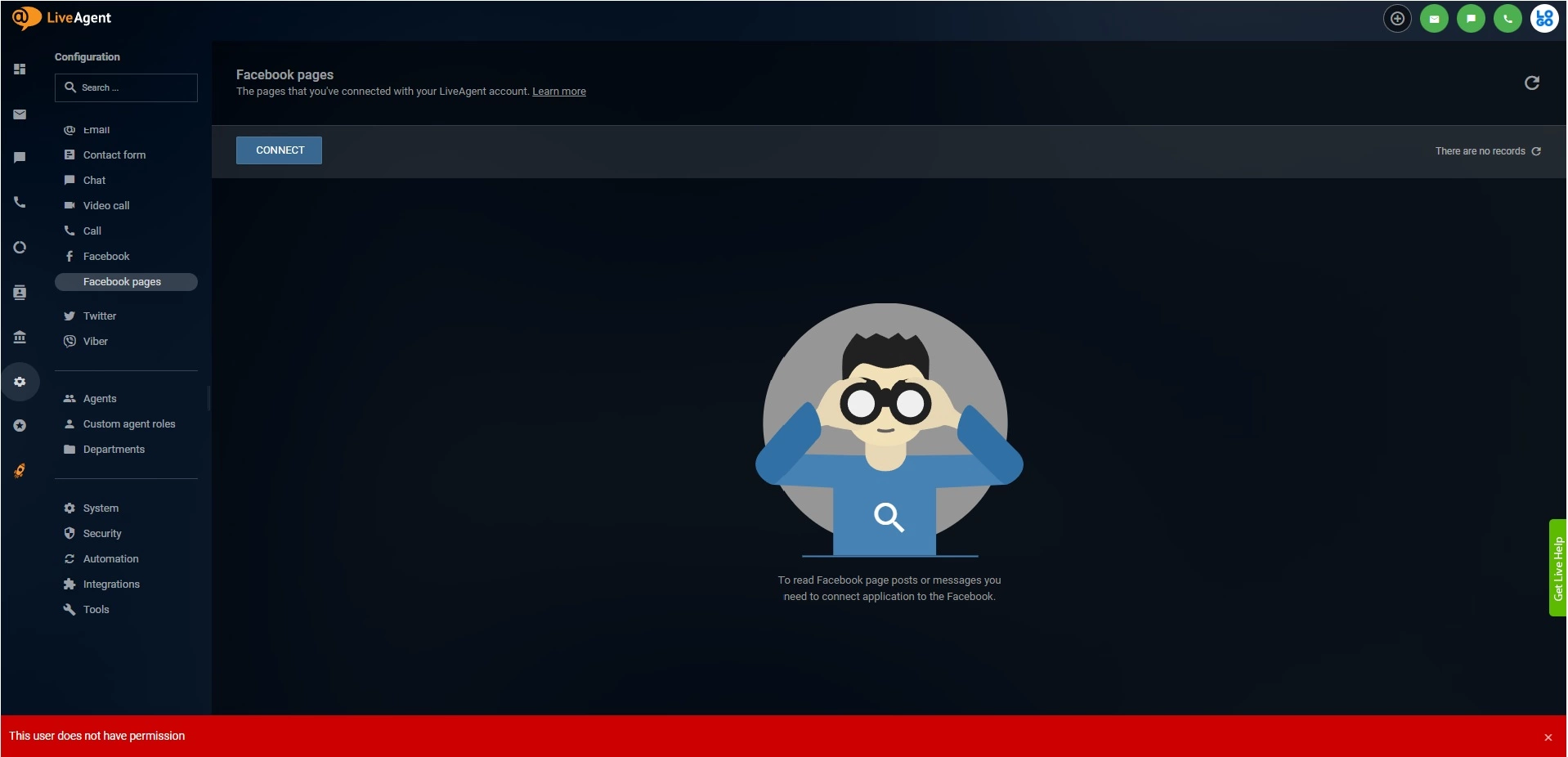This screenshot has height=757, width=1568.
Task: Click the orange rocket icon in the sidebar
Action: point(20,471)
